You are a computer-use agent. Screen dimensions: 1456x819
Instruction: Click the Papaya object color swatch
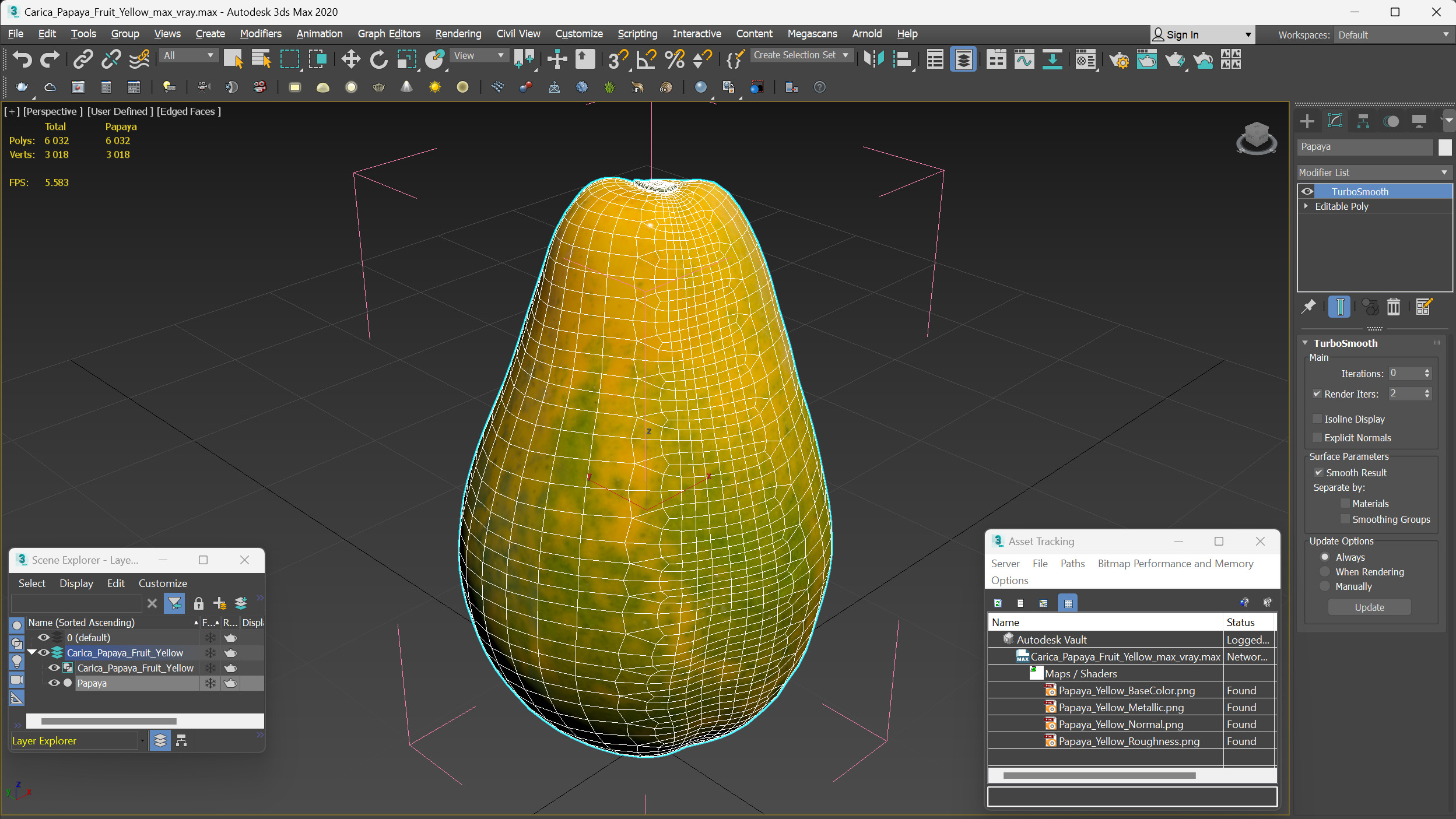pyautogui.click(x=1444, y=147)
